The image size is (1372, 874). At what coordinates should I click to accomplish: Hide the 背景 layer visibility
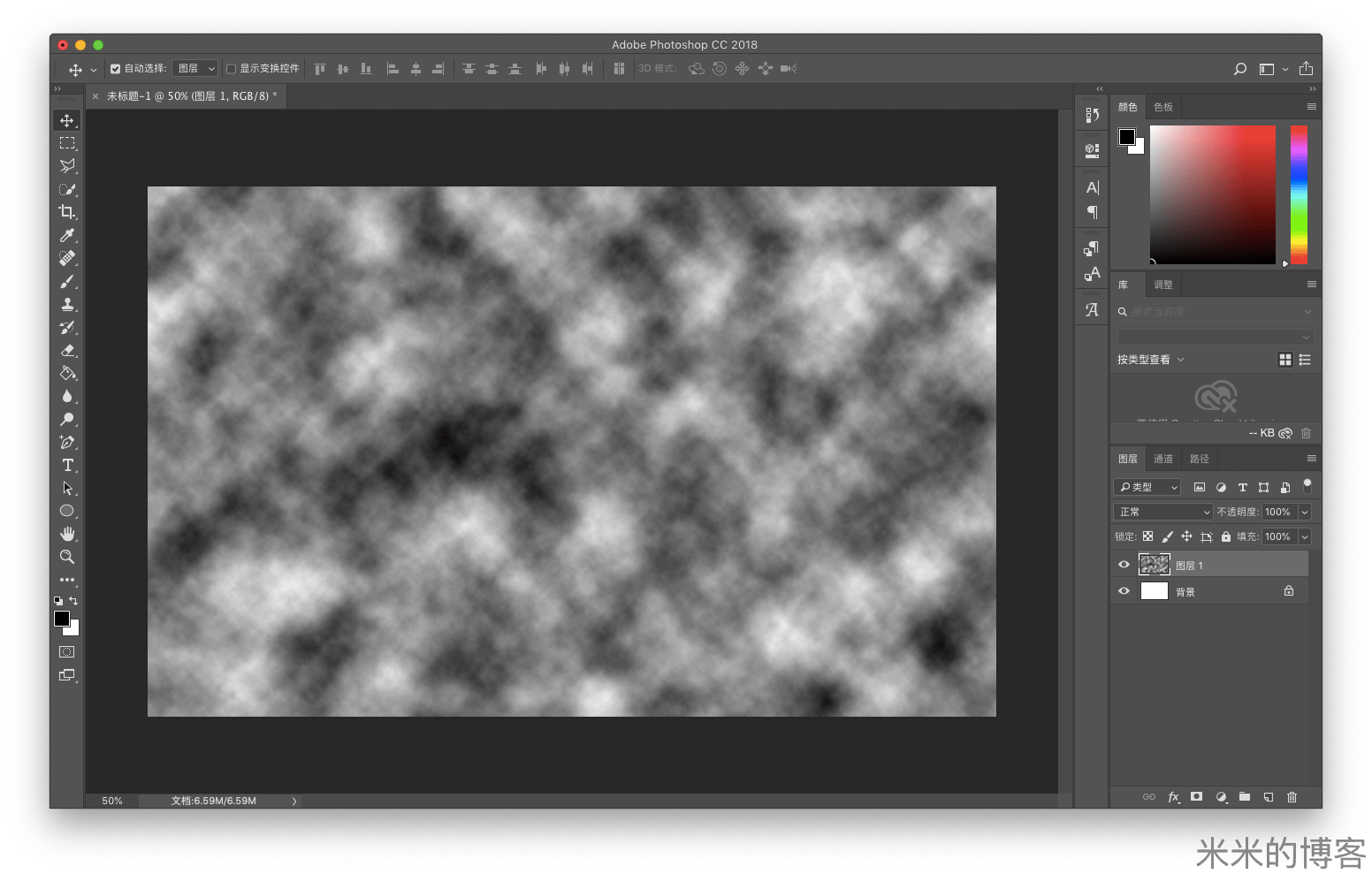click(x=1124, y=591)
